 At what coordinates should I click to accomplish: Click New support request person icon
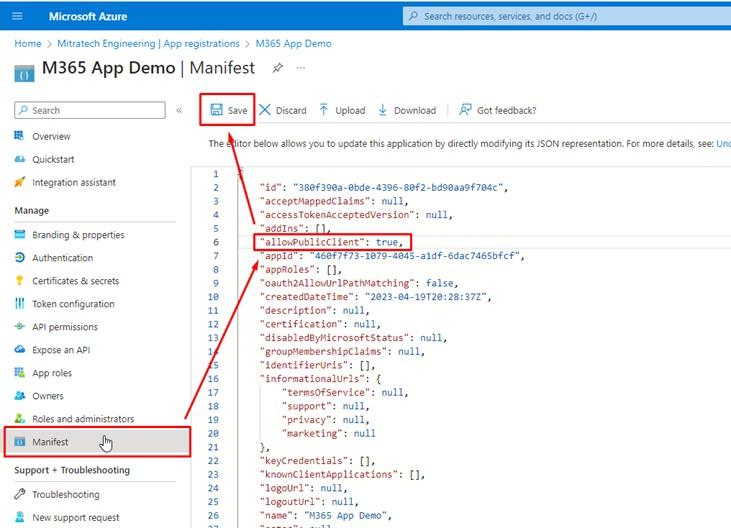click(20, 517)
